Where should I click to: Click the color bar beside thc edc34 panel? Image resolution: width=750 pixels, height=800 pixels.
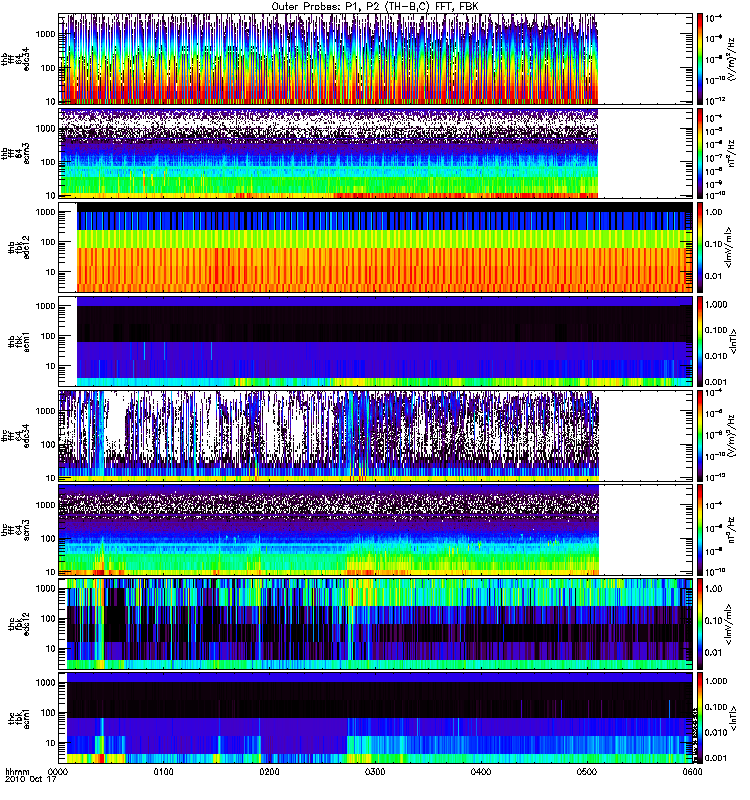pos(700,436)
